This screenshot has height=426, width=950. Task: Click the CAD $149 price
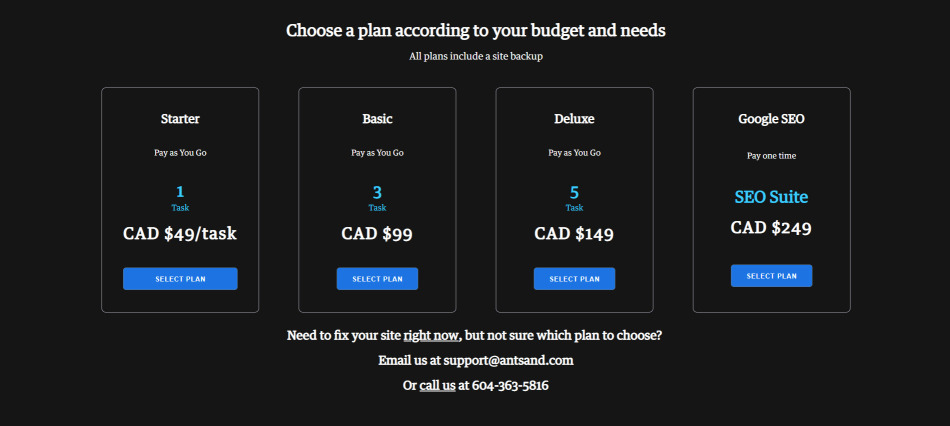(574, 234)
